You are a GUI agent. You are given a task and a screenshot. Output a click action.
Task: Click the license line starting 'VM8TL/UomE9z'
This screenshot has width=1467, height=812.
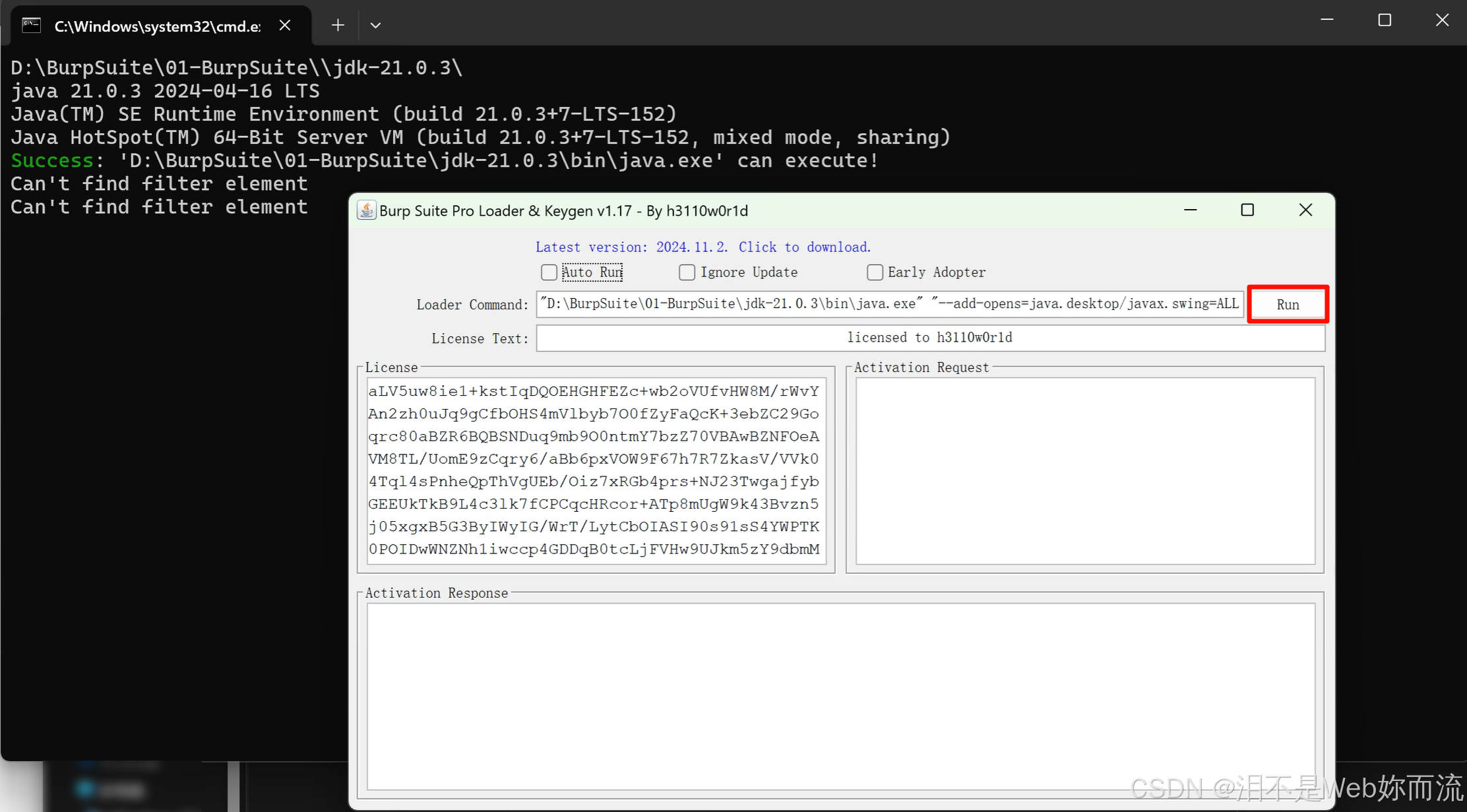(x=594, y=459)
